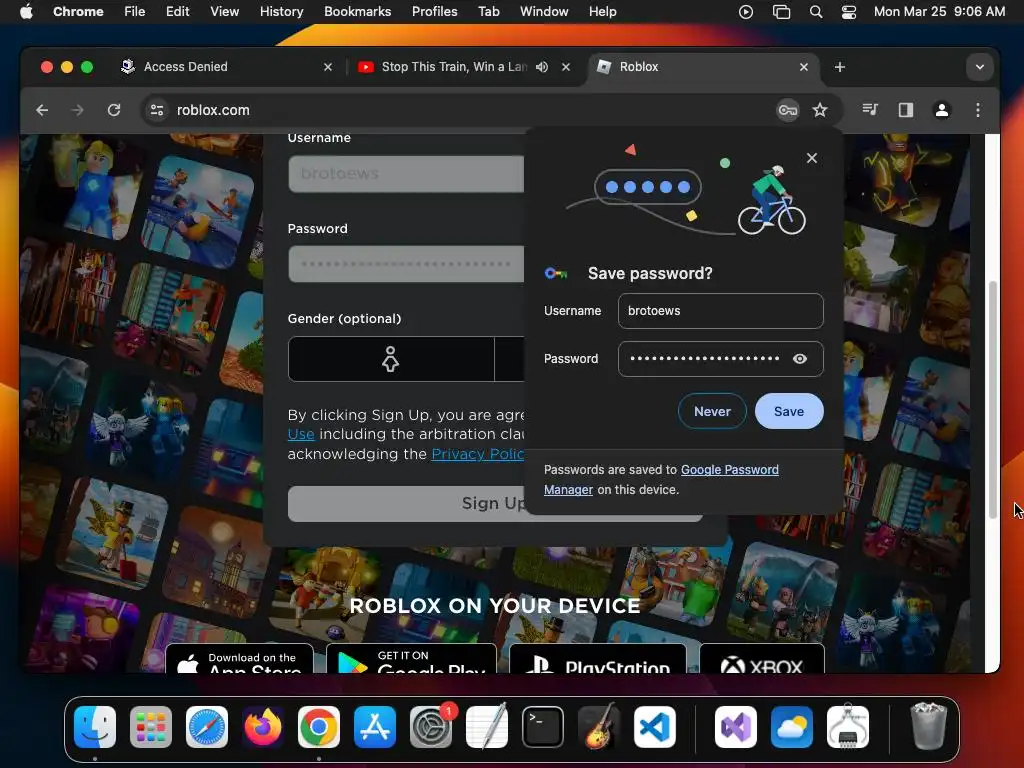Focus the Roblox signup Username field
The image size is (1024, 768).
(406, 174)
